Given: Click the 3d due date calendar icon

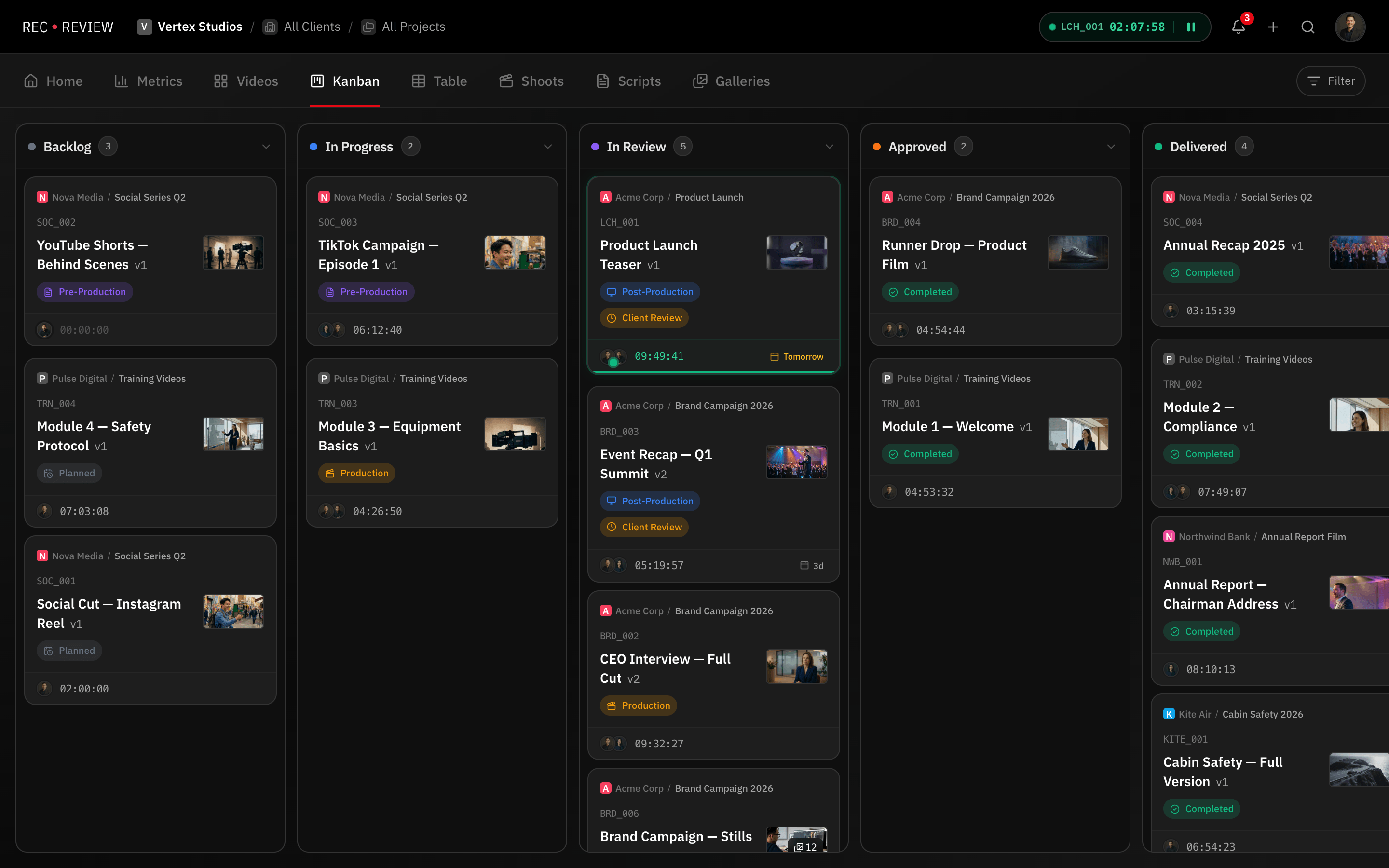Looking at the screenshot, I should tap(804, 566).
